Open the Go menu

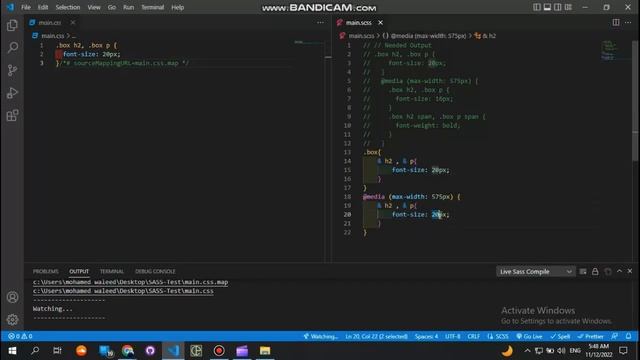(x=111, y=7)
